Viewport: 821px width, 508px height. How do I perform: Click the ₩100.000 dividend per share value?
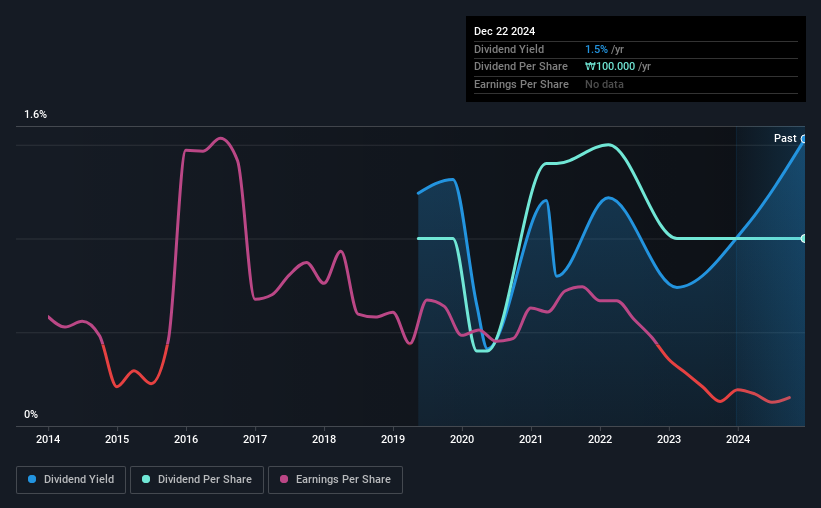pos(610,67)
